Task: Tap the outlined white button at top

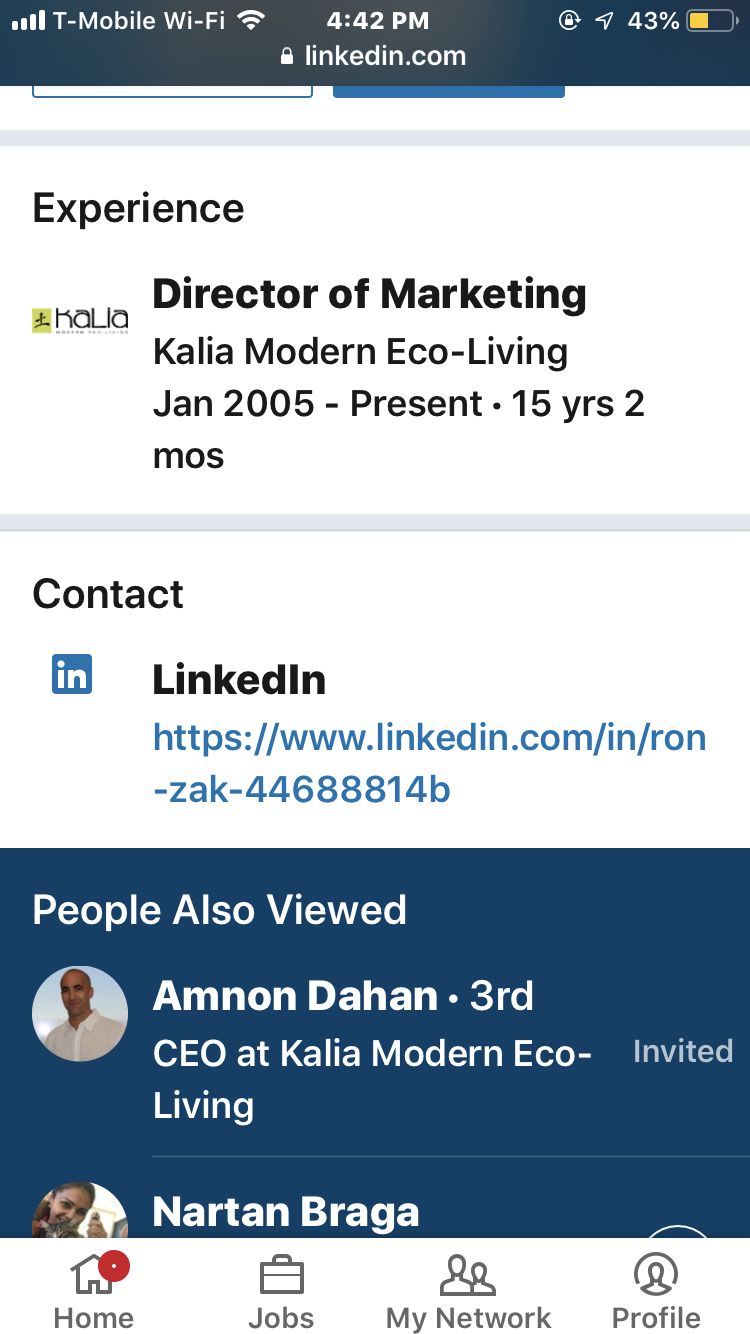Action: [173, 91]
